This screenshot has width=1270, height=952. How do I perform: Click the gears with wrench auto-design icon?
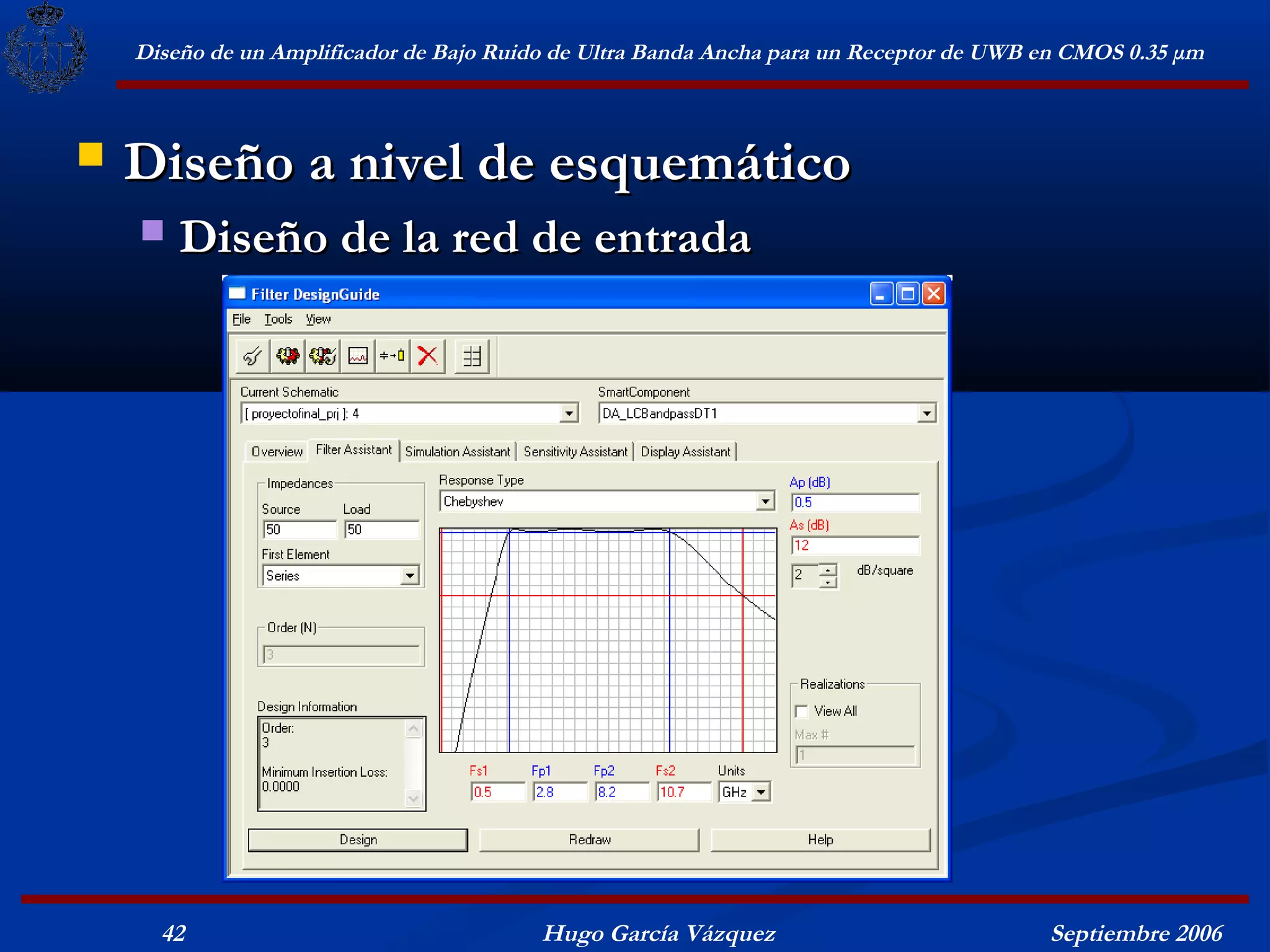click(x=322, y=356)
